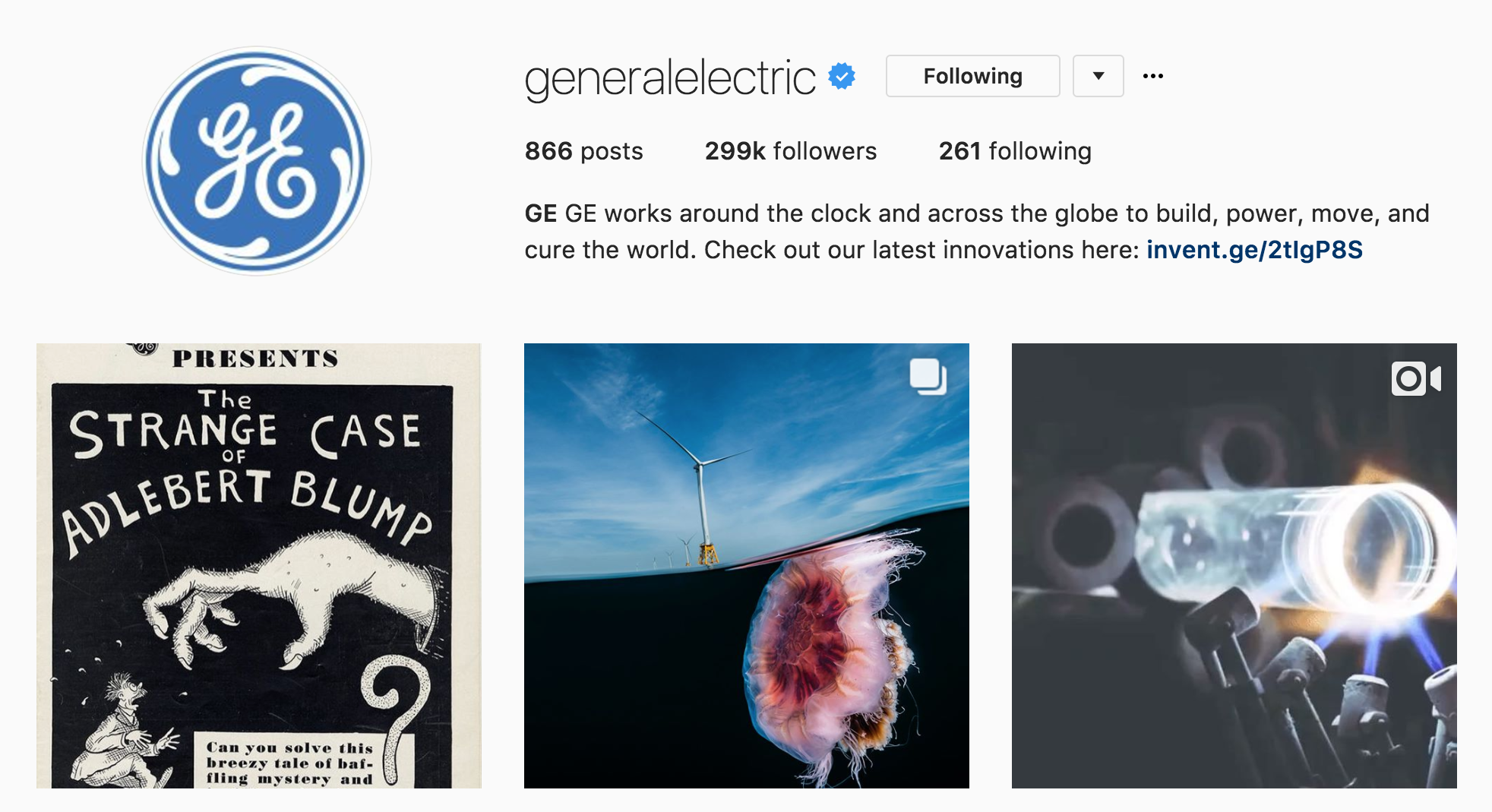Click the video camera icon on glass tube post
Image resolution: width=1492 pixels, height=812 pixels.
coord(1416,378)
